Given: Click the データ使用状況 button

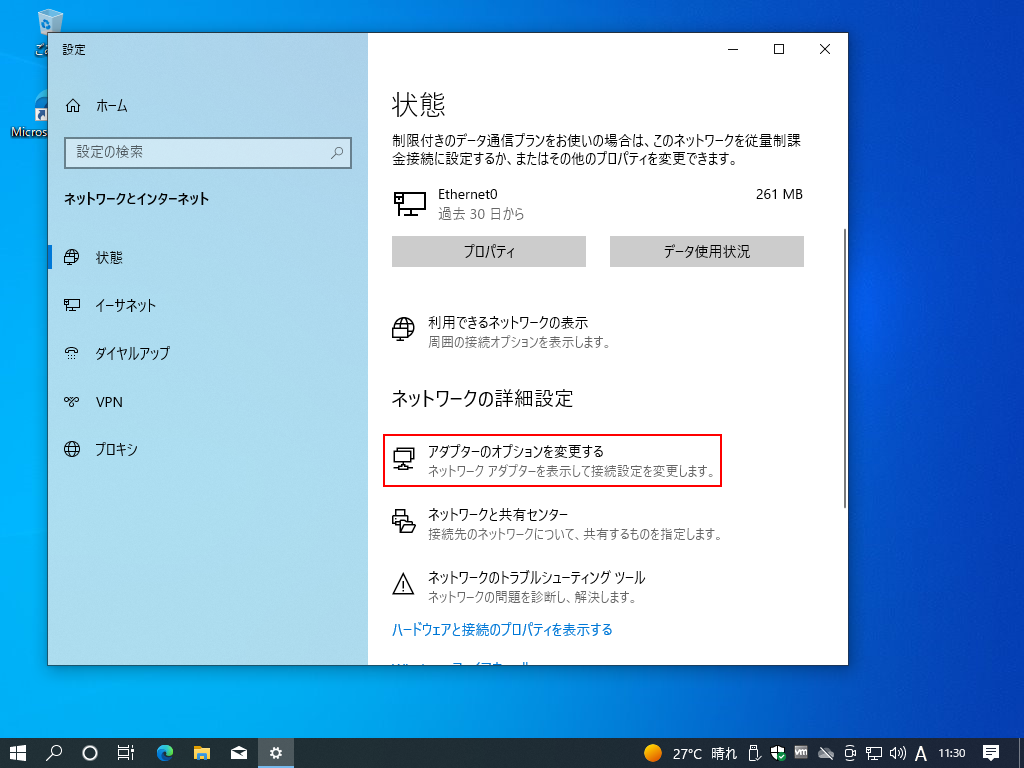Looking at the screenshot, I should click(707, 251).
